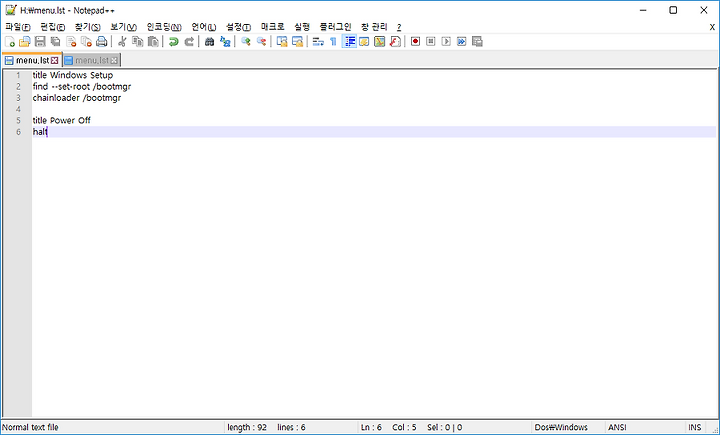Toggle synchronized vertical scrolling icon
Viewport: 720px width, 435px height.
282,42
